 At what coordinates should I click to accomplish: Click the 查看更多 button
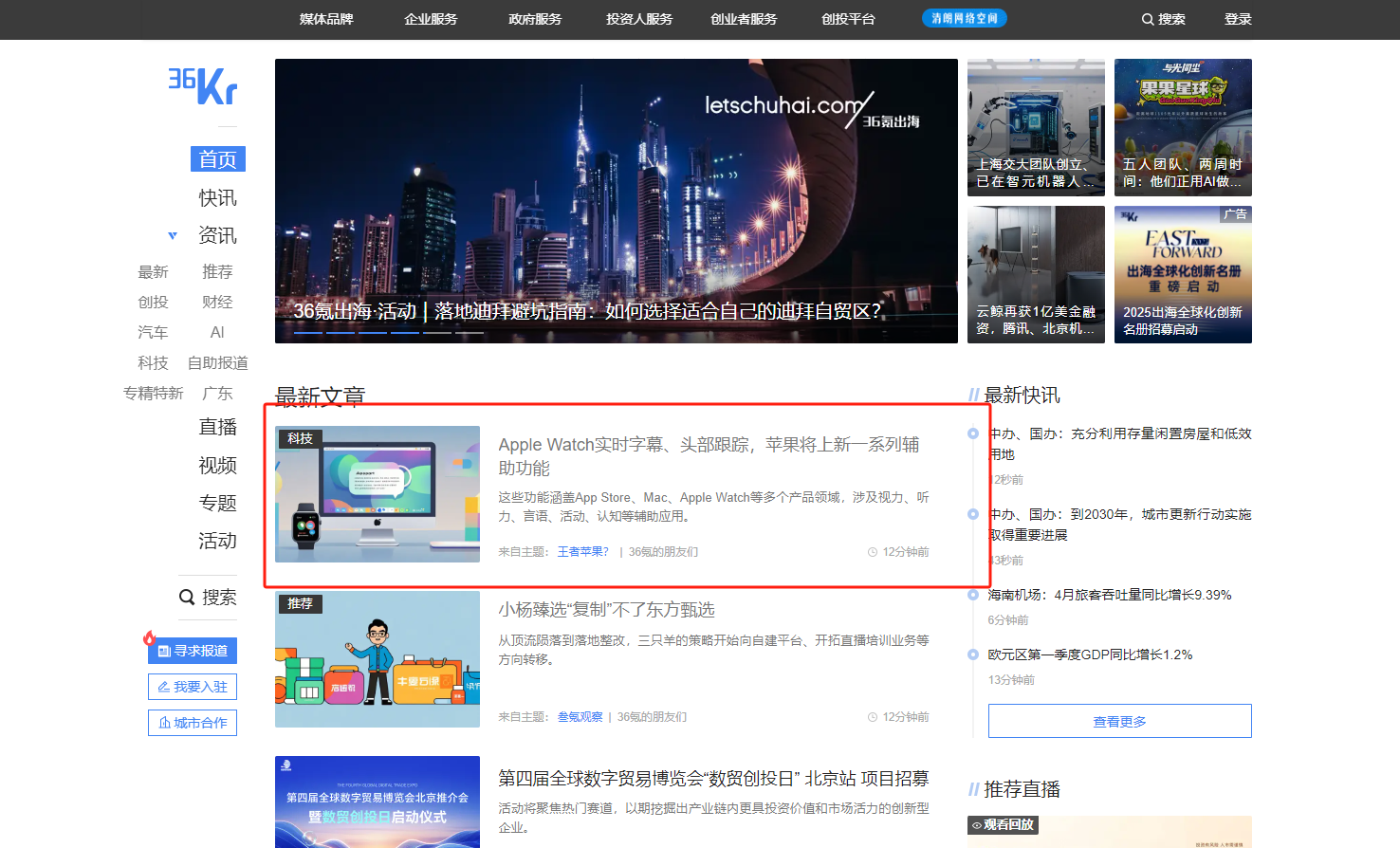[1120, 721]
